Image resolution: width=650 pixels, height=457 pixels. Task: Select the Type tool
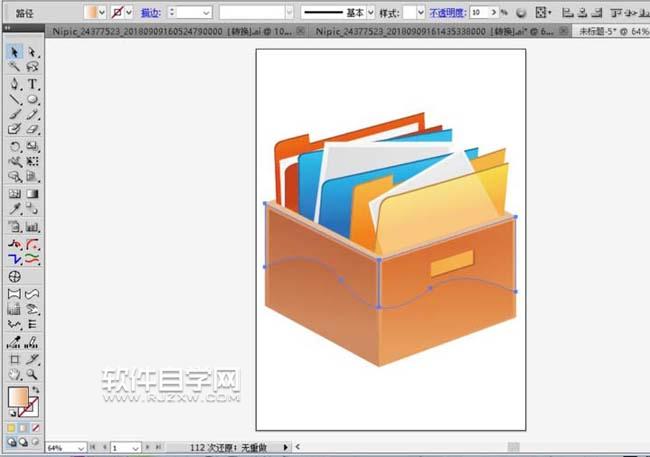[x=32, y=84]
